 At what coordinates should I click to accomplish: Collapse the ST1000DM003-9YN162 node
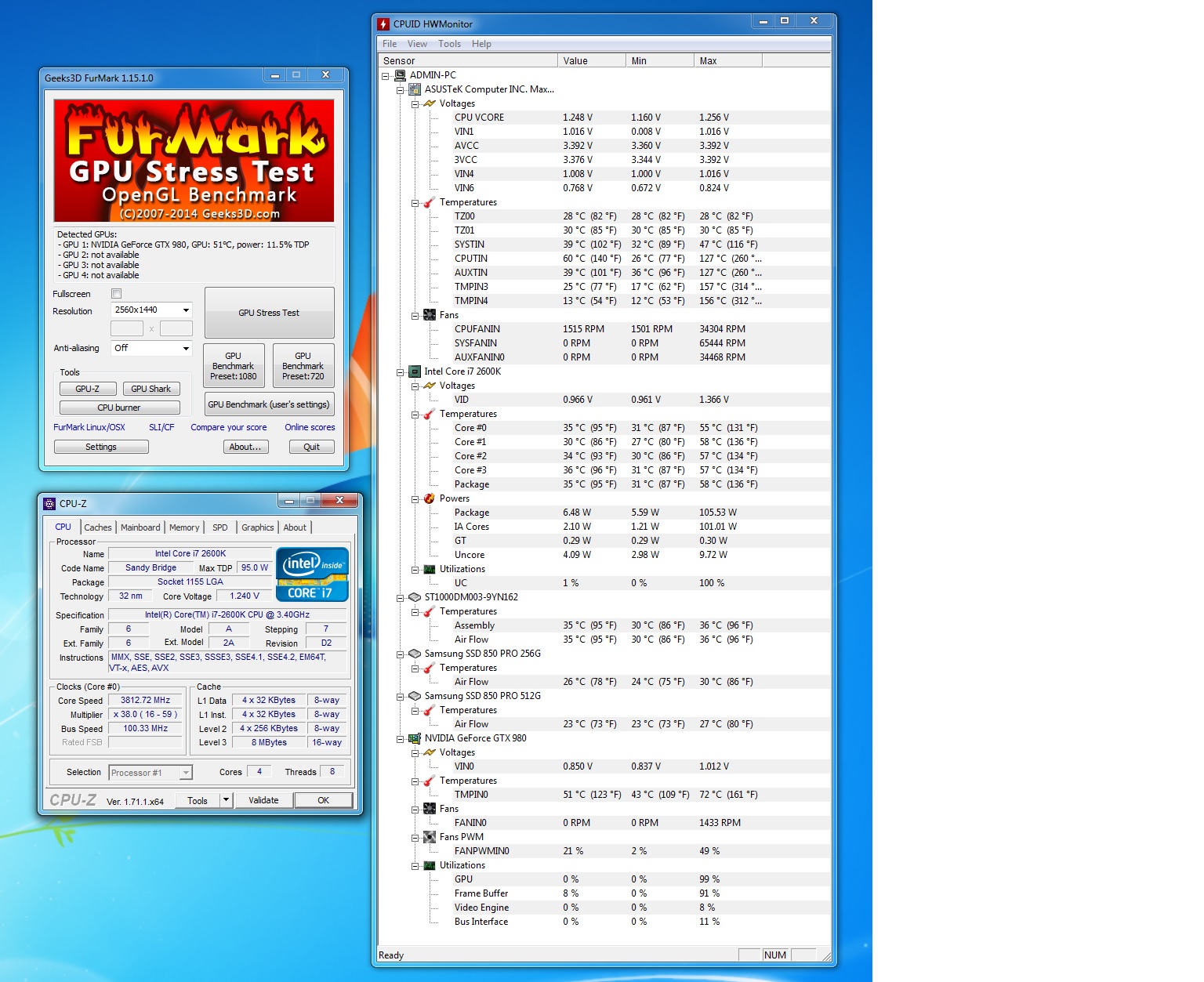(400, 598)
